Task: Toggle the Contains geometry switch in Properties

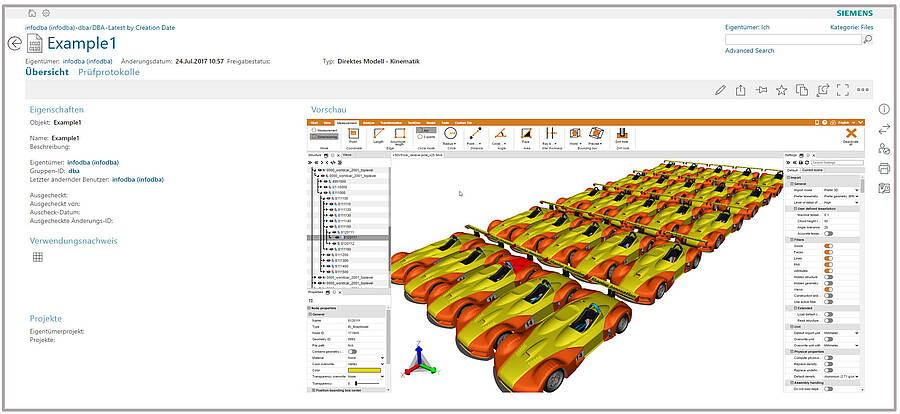Action: (x=352, y=351)
